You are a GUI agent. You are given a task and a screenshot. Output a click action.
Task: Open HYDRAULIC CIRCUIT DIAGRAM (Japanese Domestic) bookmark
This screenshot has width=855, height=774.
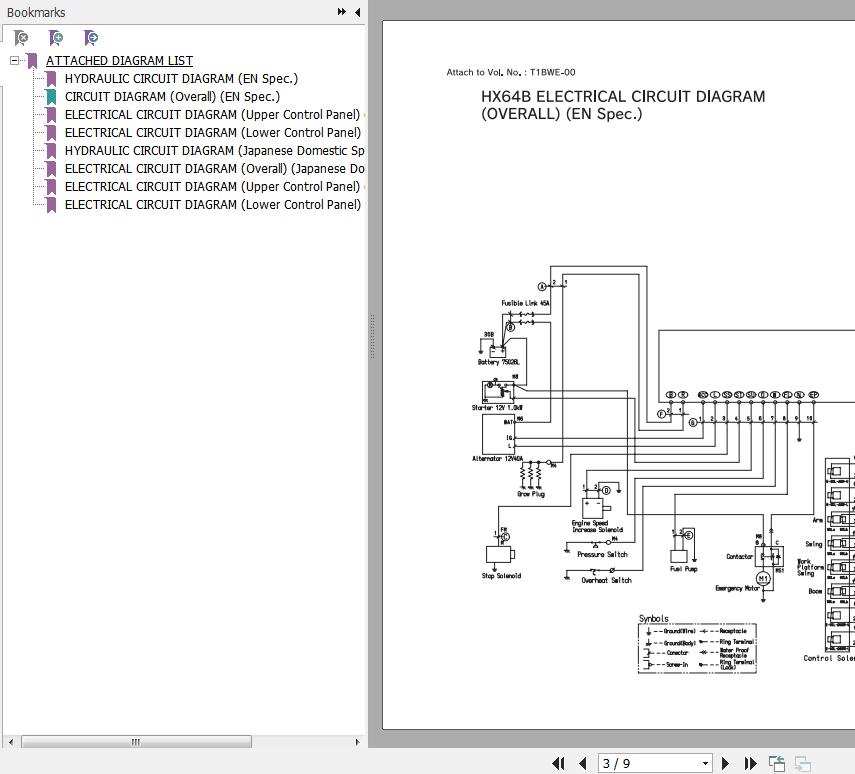(x=214, y=151)
